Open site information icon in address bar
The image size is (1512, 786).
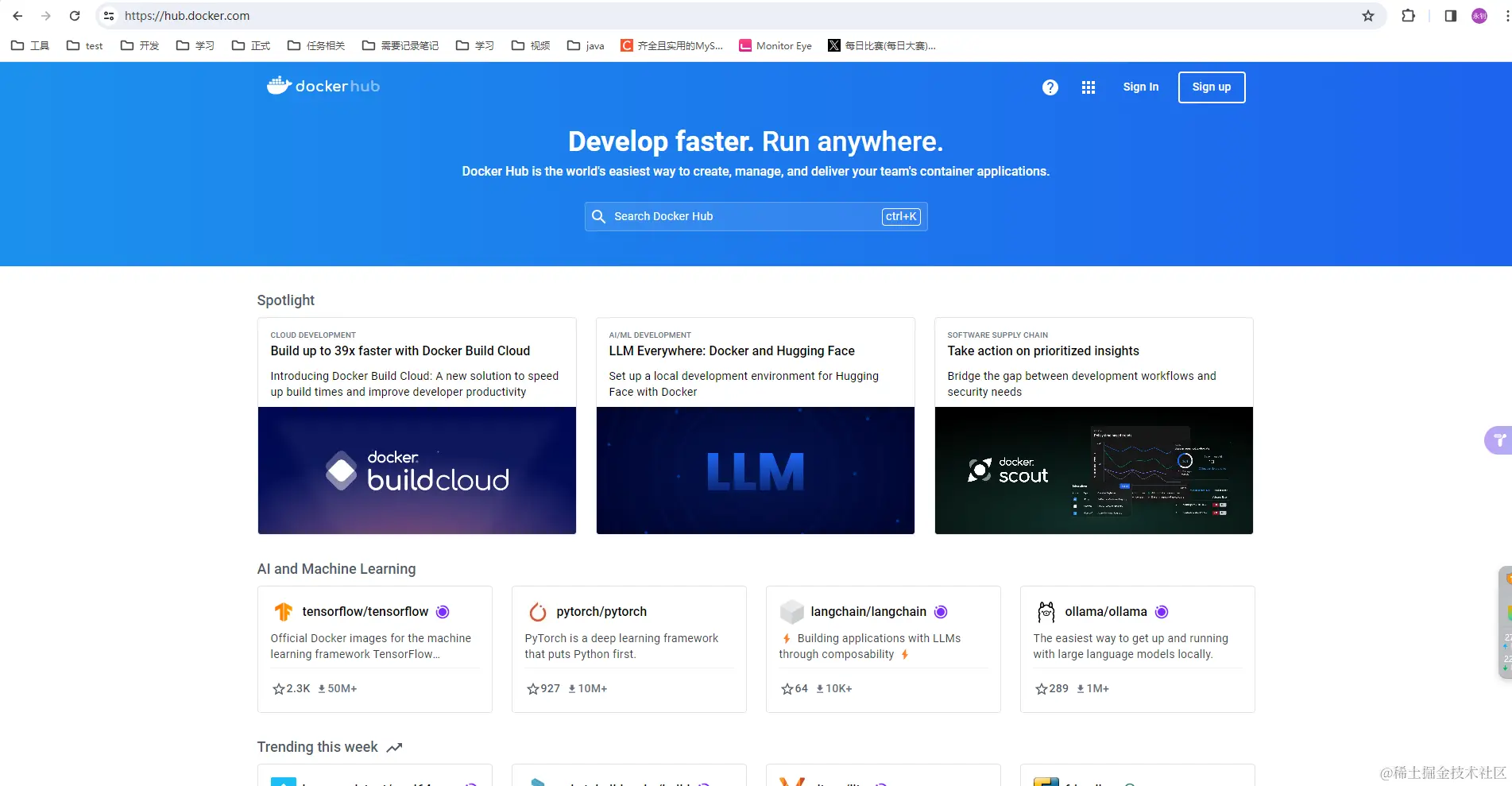109,16
